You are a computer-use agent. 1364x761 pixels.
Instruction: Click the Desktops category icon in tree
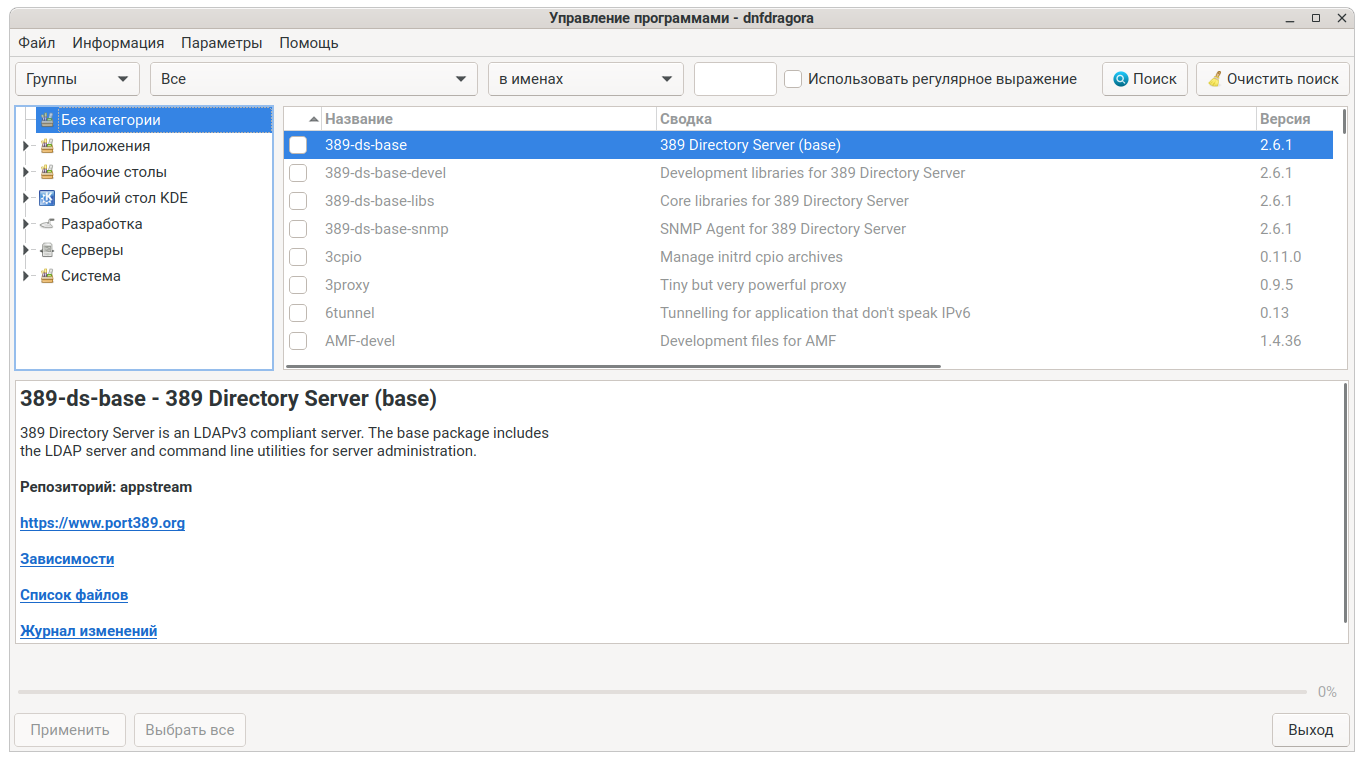[47, 172]
